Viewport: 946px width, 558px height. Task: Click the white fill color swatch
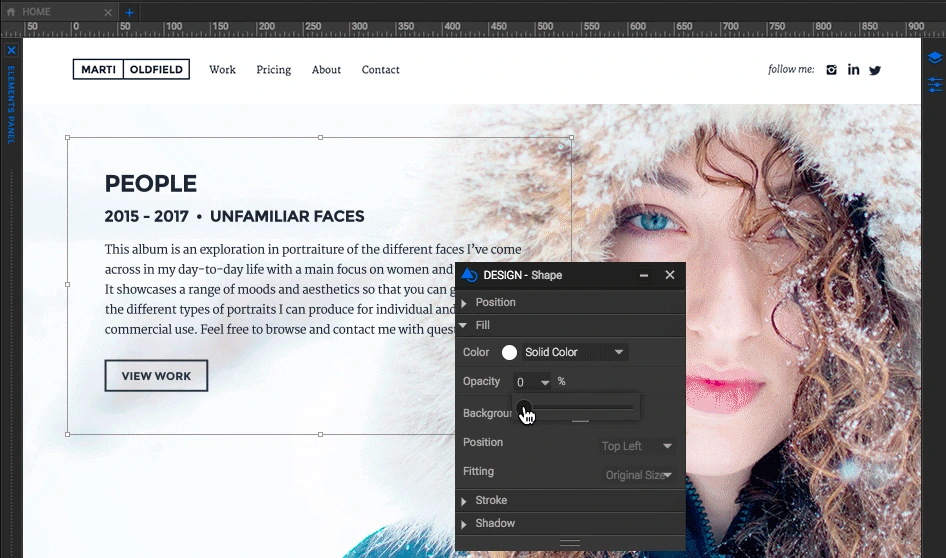point(509,352)
